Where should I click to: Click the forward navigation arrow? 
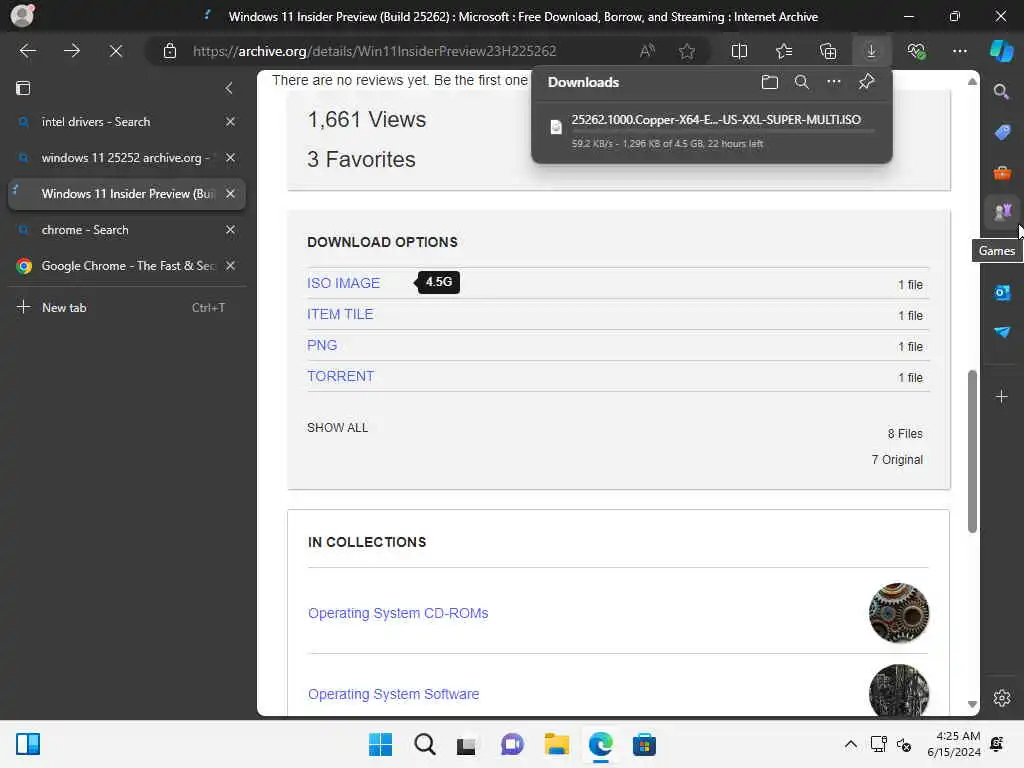coord(72,51)
